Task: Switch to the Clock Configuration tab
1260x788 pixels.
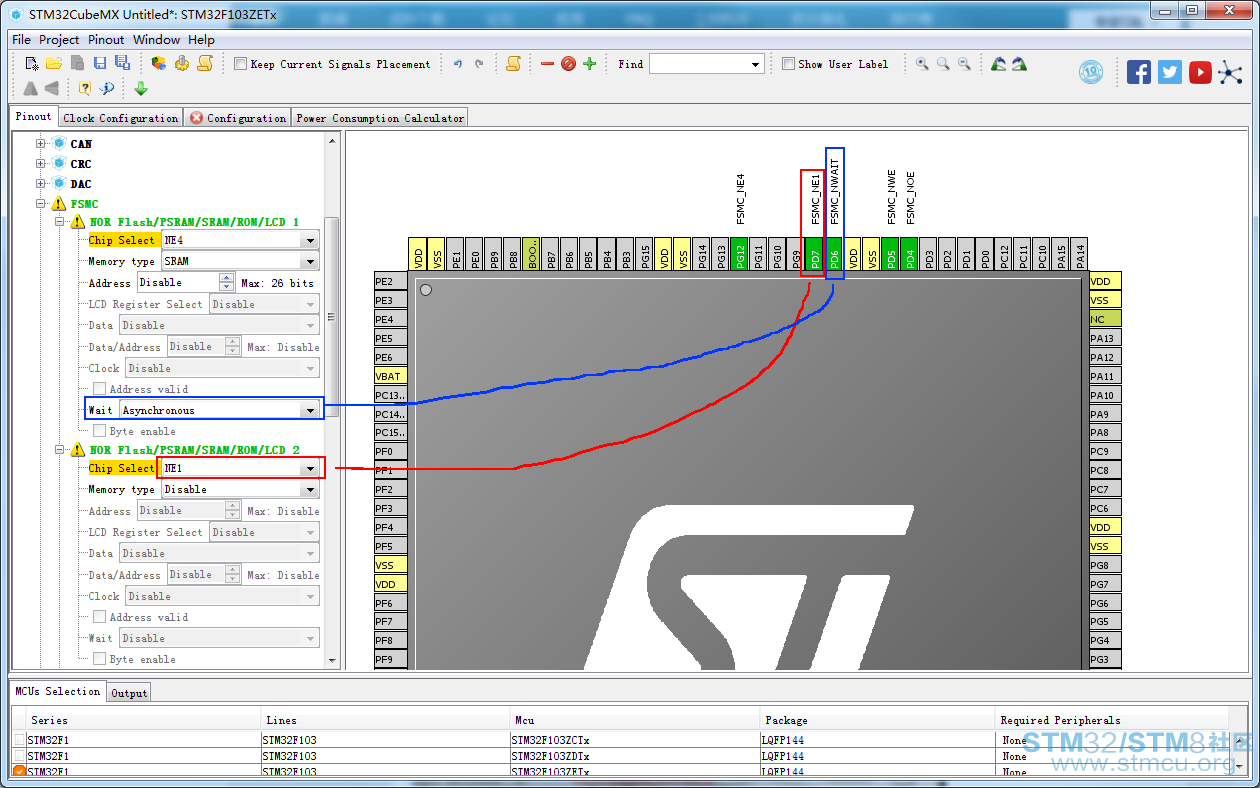Action: point(120,118)
